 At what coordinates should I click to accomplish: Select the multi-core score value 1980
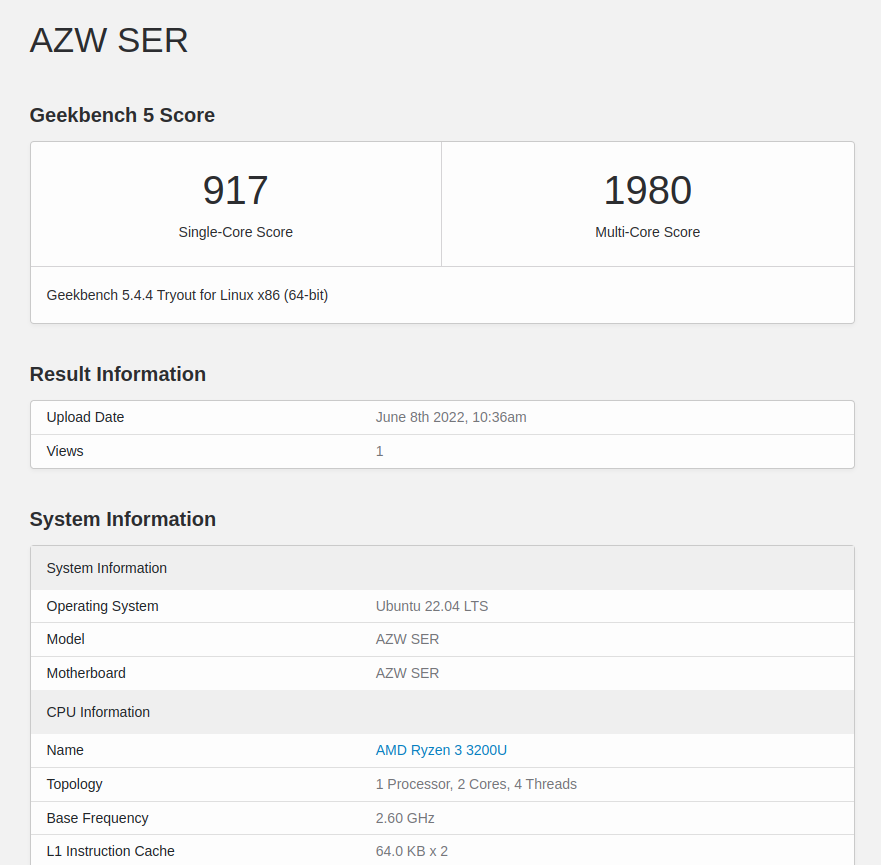[x=647, y=190]
